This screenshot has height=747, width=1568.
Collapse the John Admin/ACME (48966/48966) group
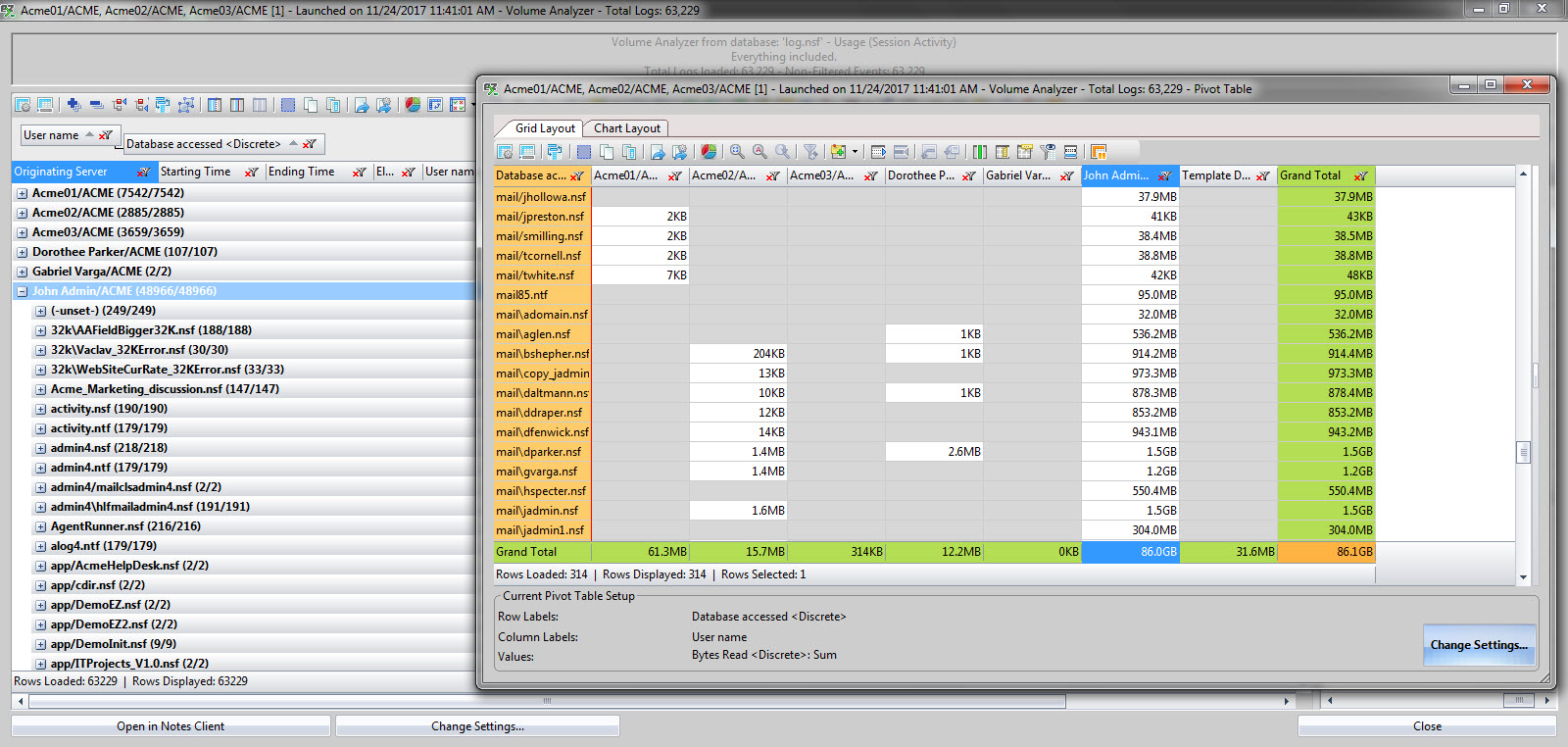click(22, 292)
